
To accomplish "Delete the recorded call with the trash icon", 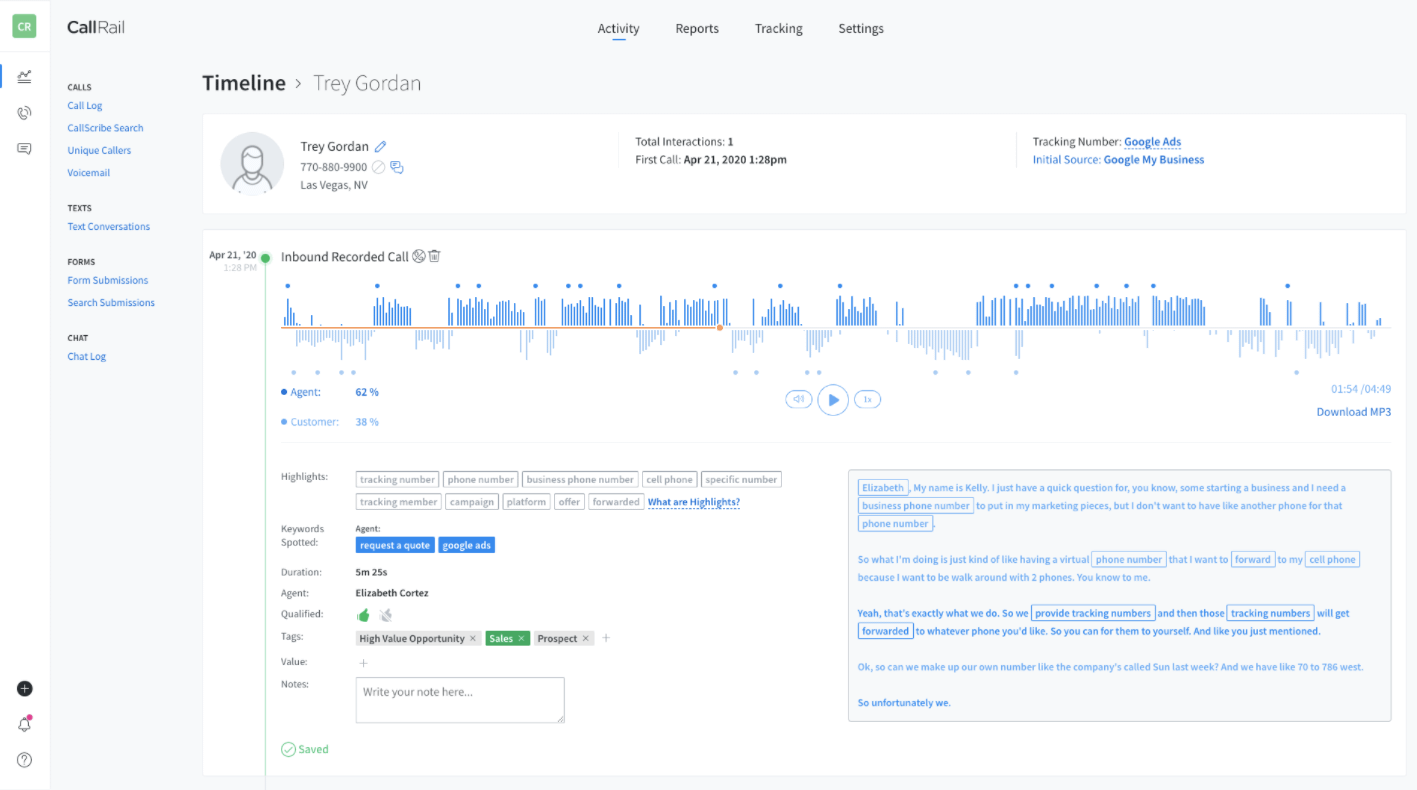I will (434, 256).
